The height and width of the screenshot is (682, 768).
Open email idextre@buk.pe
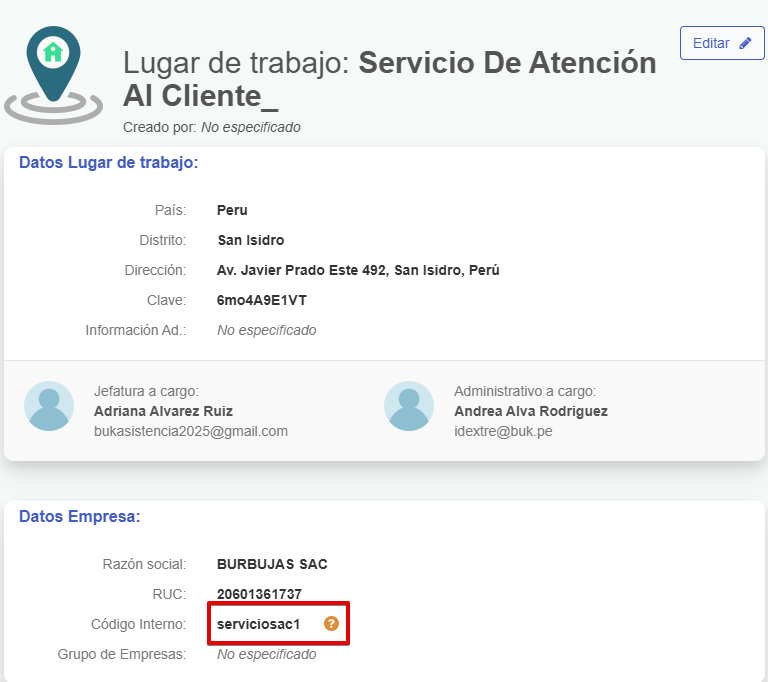coord(503,431)
